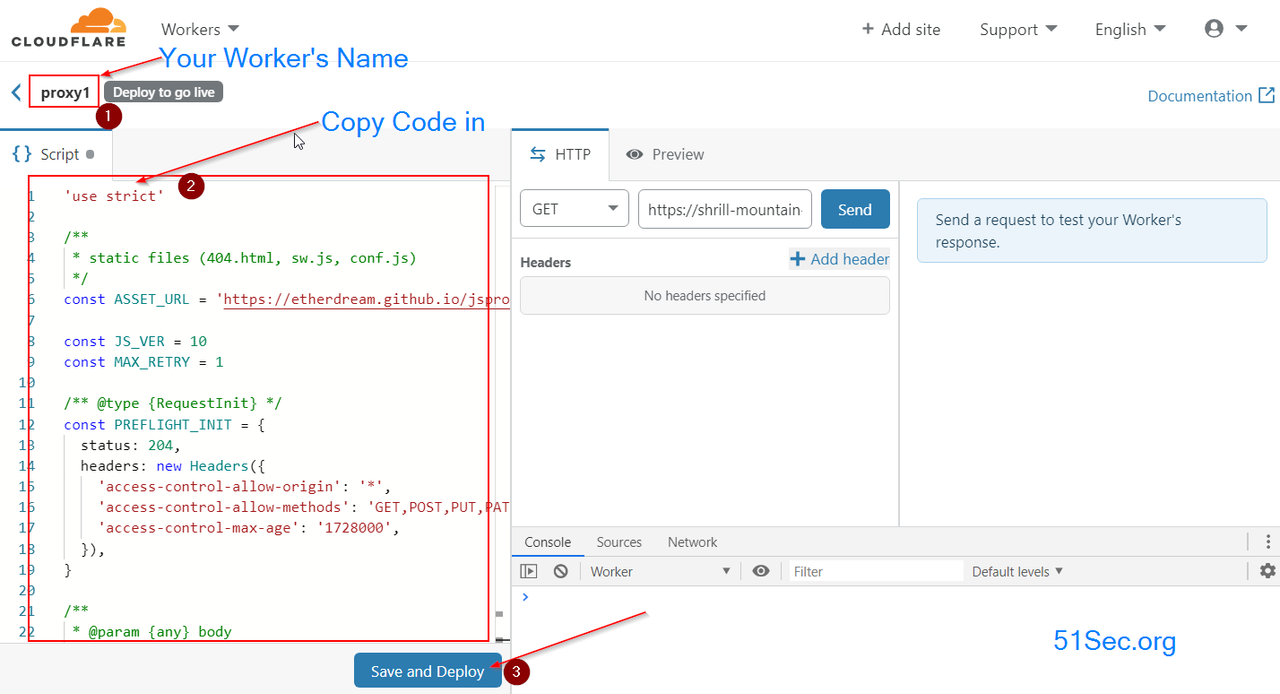
Task: Click the Script curly braces icon
Action: (21, 154)
